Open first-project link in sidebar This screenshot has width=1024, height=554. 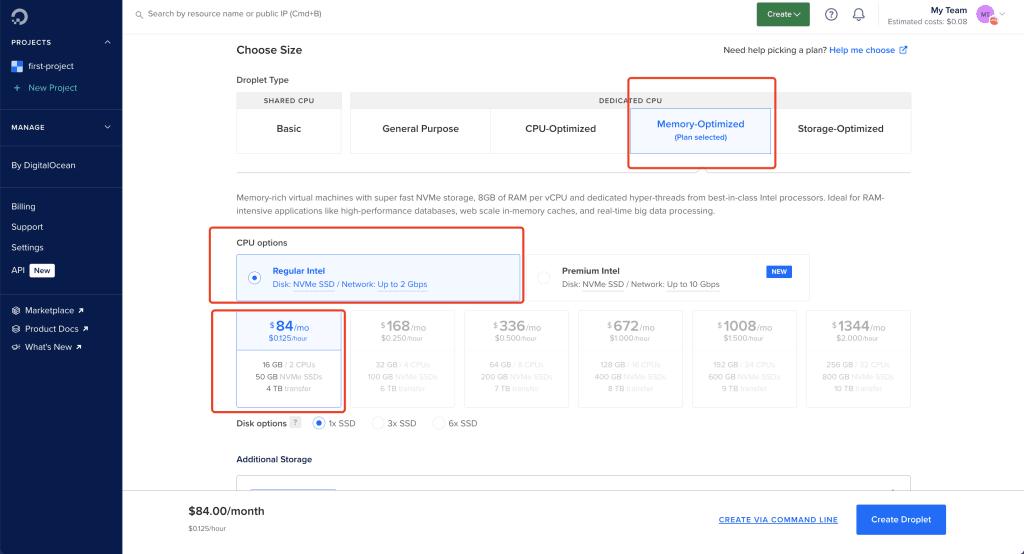[51, 66]
